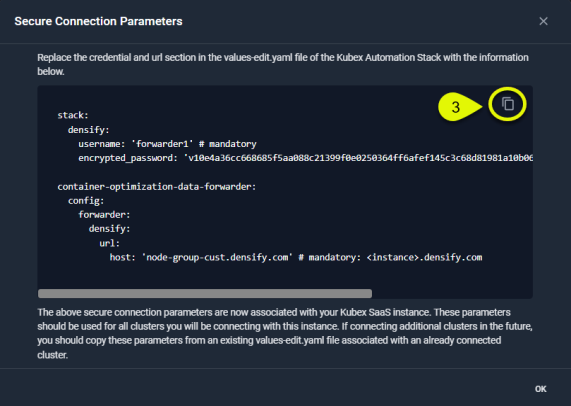Screen dimensions: 571x406
Task: Click the 'stack:' line in the code
Action: pos(73,115)
